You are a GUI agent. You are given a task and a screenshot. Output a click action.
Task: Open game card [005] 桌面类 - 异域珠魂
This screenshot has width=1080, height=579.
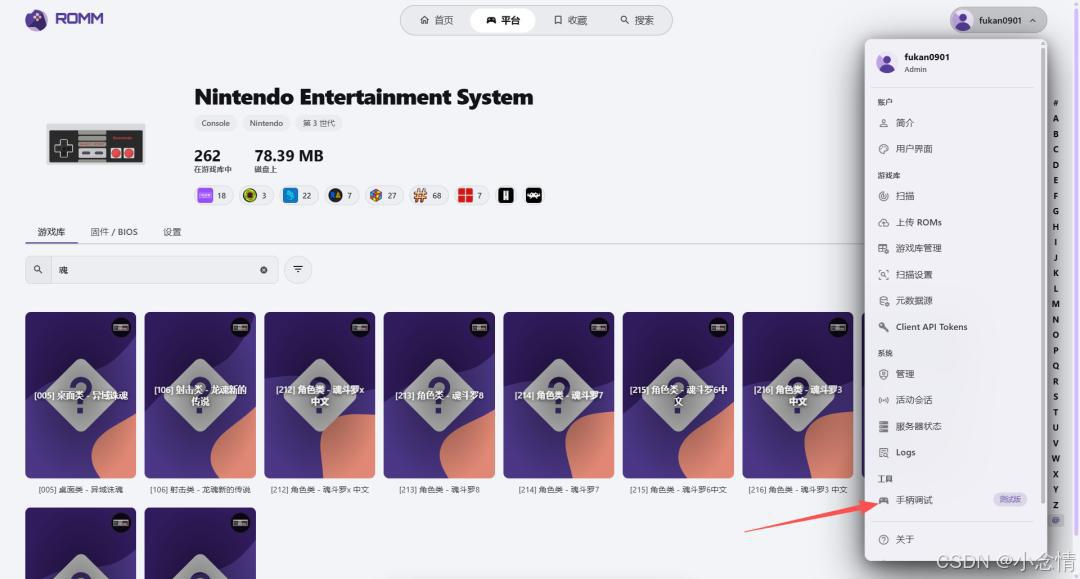click(x=81, y=395)
